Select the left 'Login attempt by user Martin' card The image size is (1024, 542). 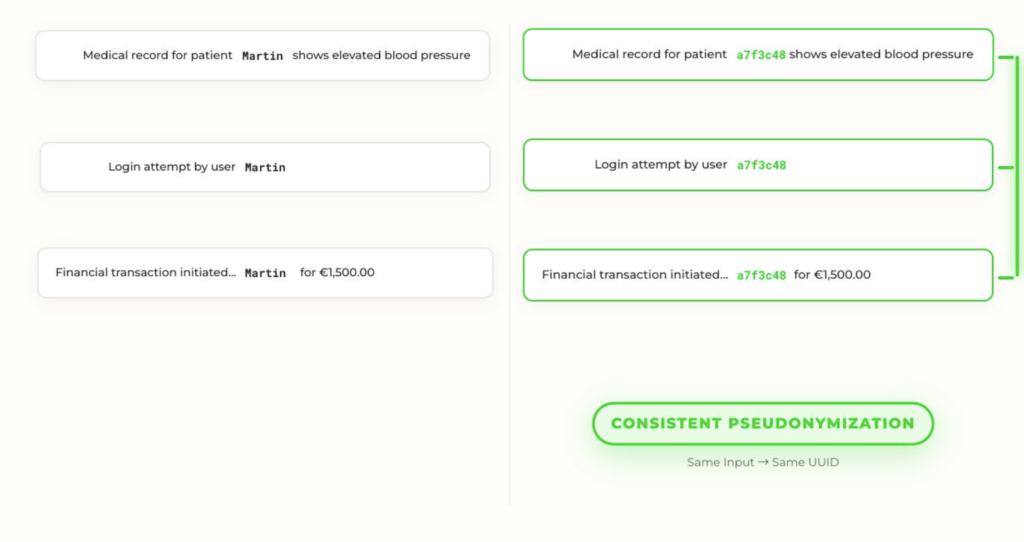265,167
